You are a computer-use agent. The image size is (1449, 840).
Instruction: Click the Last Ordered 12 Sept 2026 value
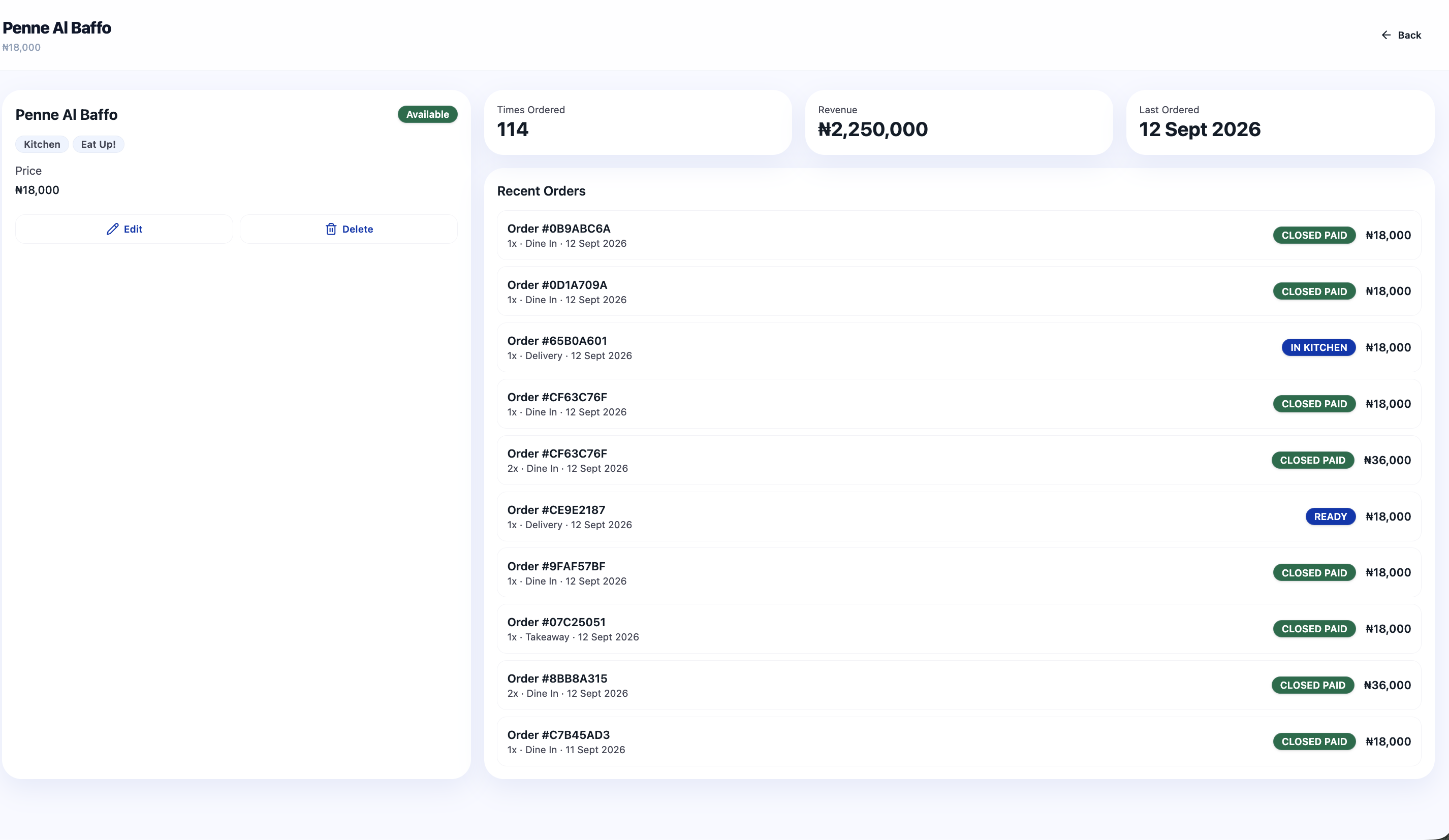pos(1200,130)
